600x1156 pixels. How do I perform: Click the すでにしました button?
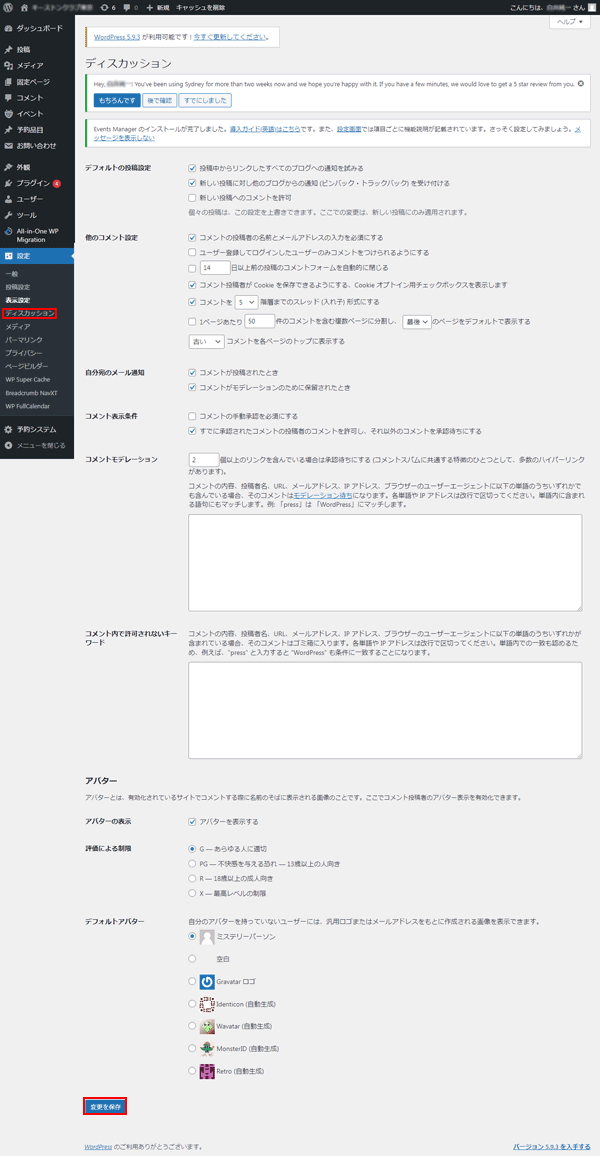tap(205, 100)
